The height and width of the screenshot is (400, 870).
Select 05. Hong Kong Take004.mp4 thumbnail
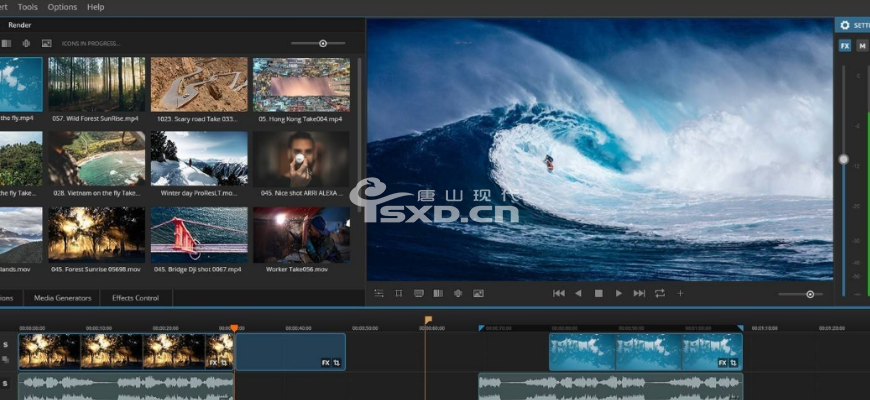tap(301, 84)
